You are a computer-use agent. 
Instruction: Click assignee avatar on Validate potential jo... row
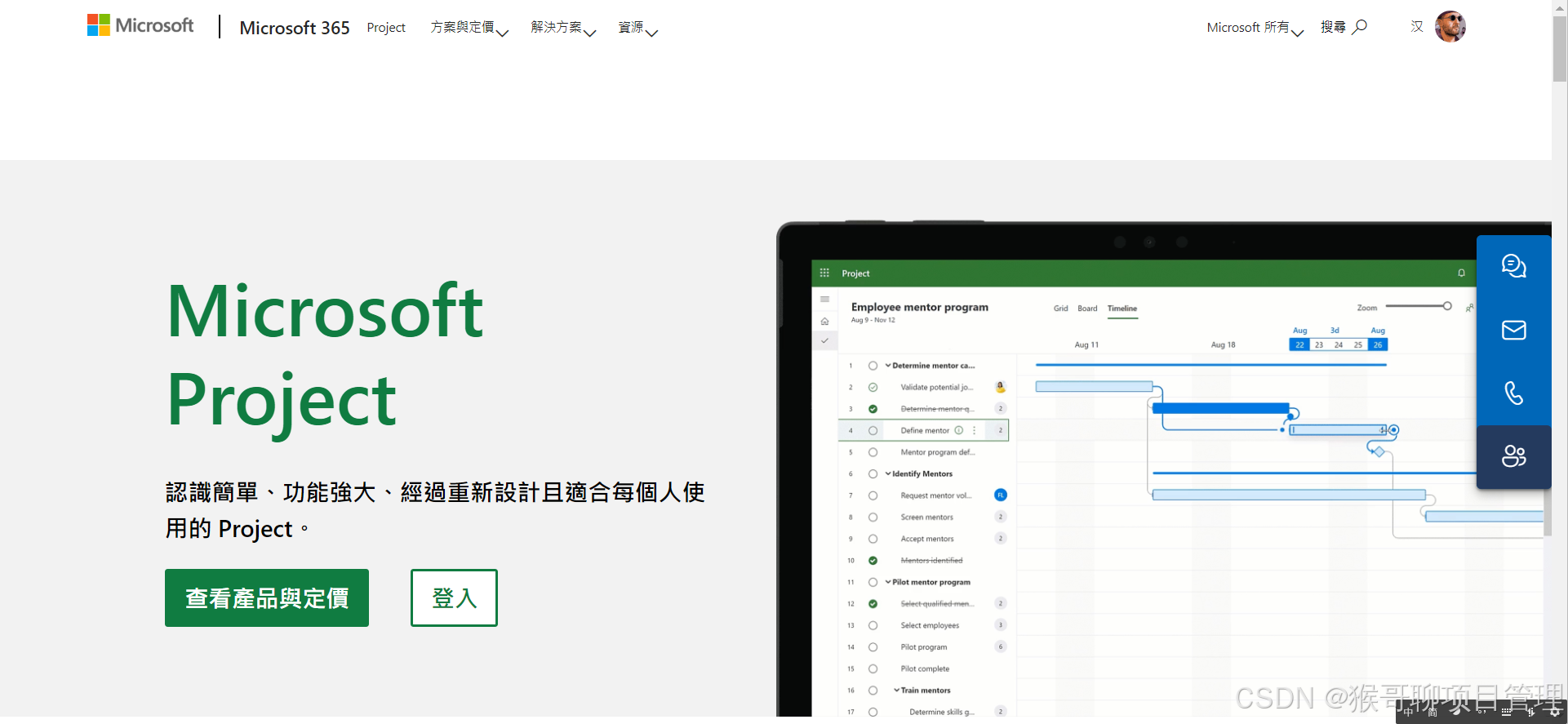coord(1000,387)
